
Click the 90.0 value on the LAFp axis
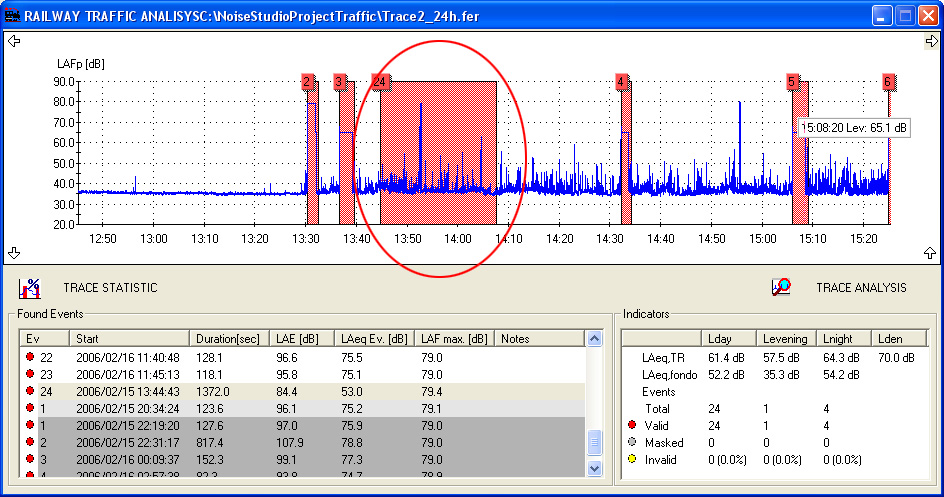tap(64, 81)
